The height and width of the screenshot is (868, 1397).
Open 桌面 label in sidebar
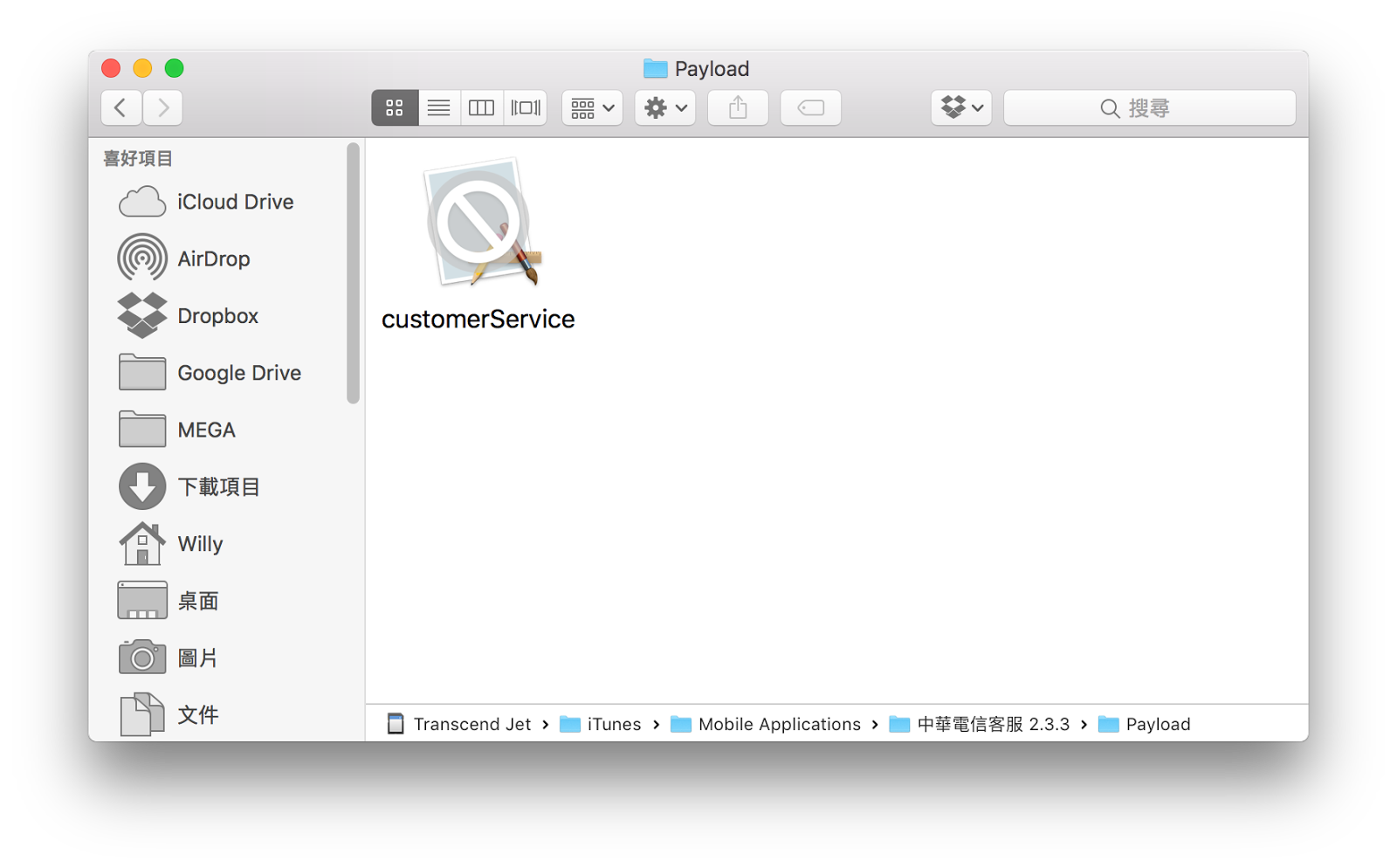198,601
